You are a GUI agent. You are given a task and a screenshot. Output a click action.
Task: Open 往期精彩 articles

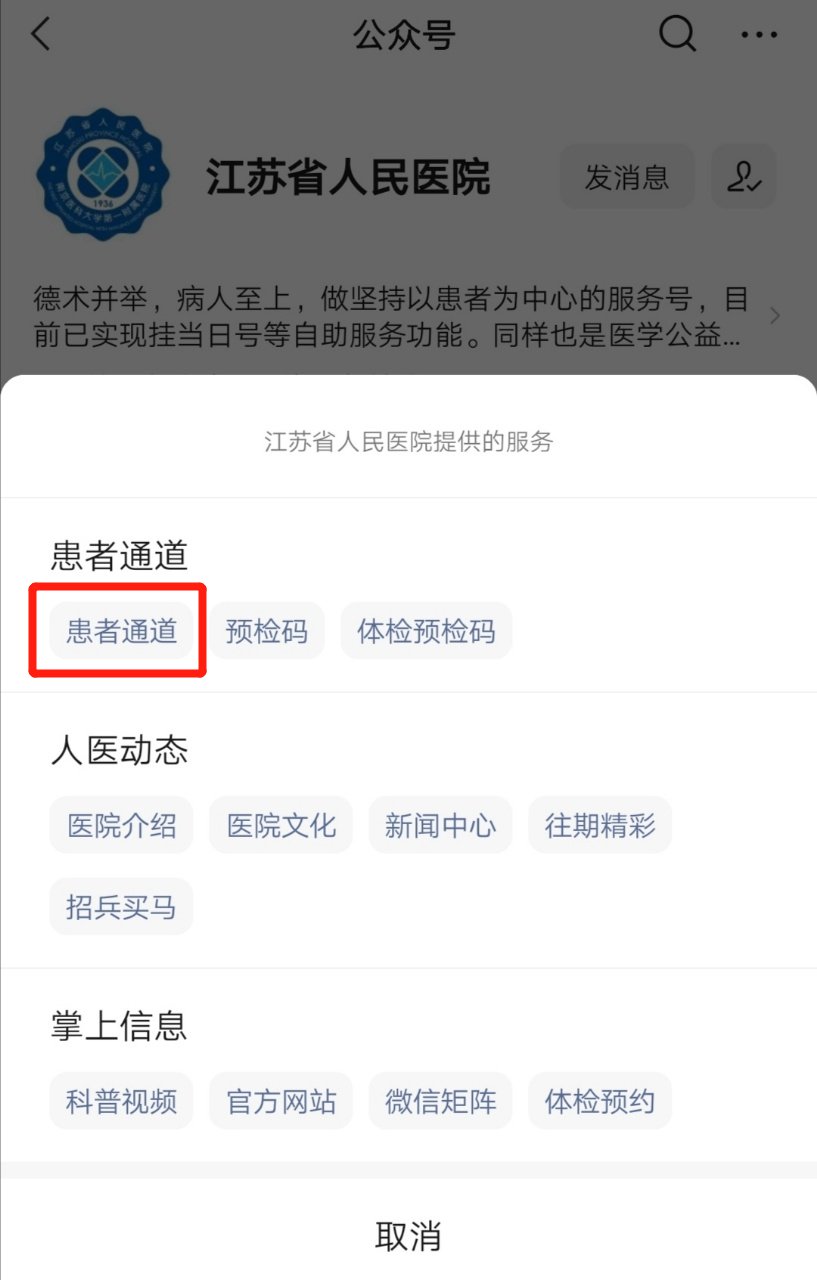[600, 825]
